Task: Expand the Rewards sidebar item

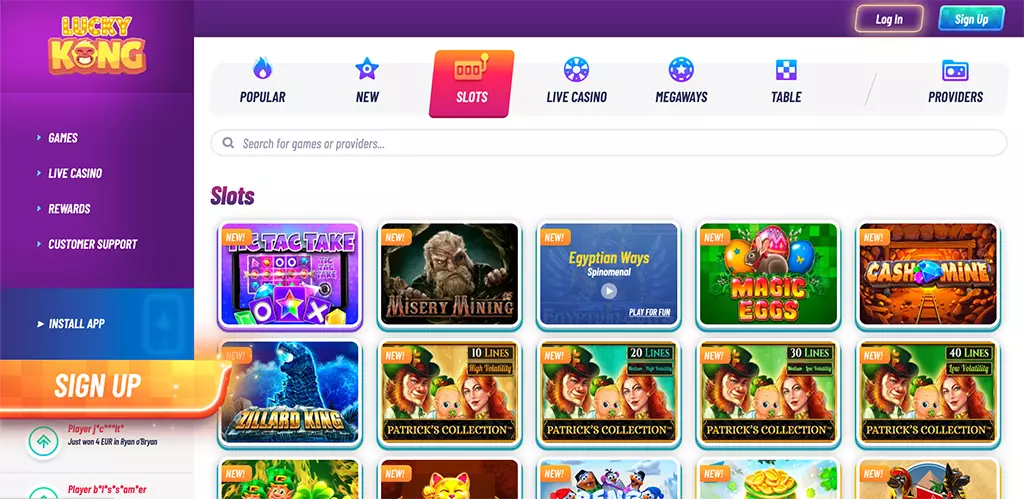Action: pyautogui.click(x=69, y=208)
